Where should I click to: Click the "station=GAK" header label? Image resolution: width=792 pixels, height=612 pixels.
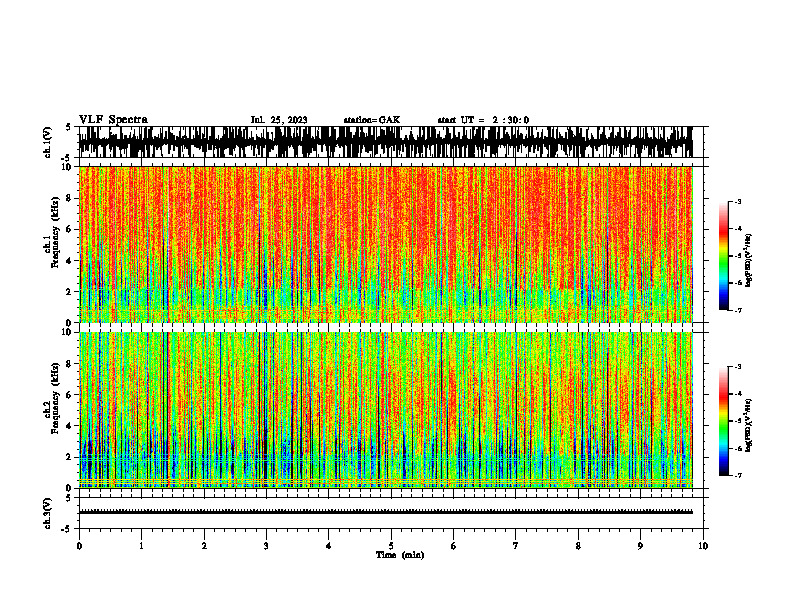(372, 120)
